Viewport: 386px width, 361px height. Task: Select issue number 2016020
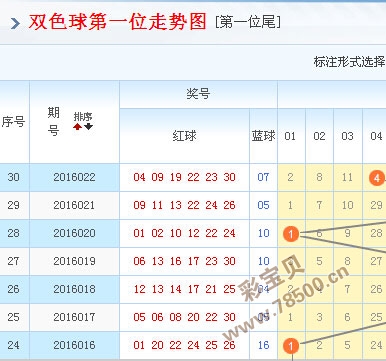74,233
